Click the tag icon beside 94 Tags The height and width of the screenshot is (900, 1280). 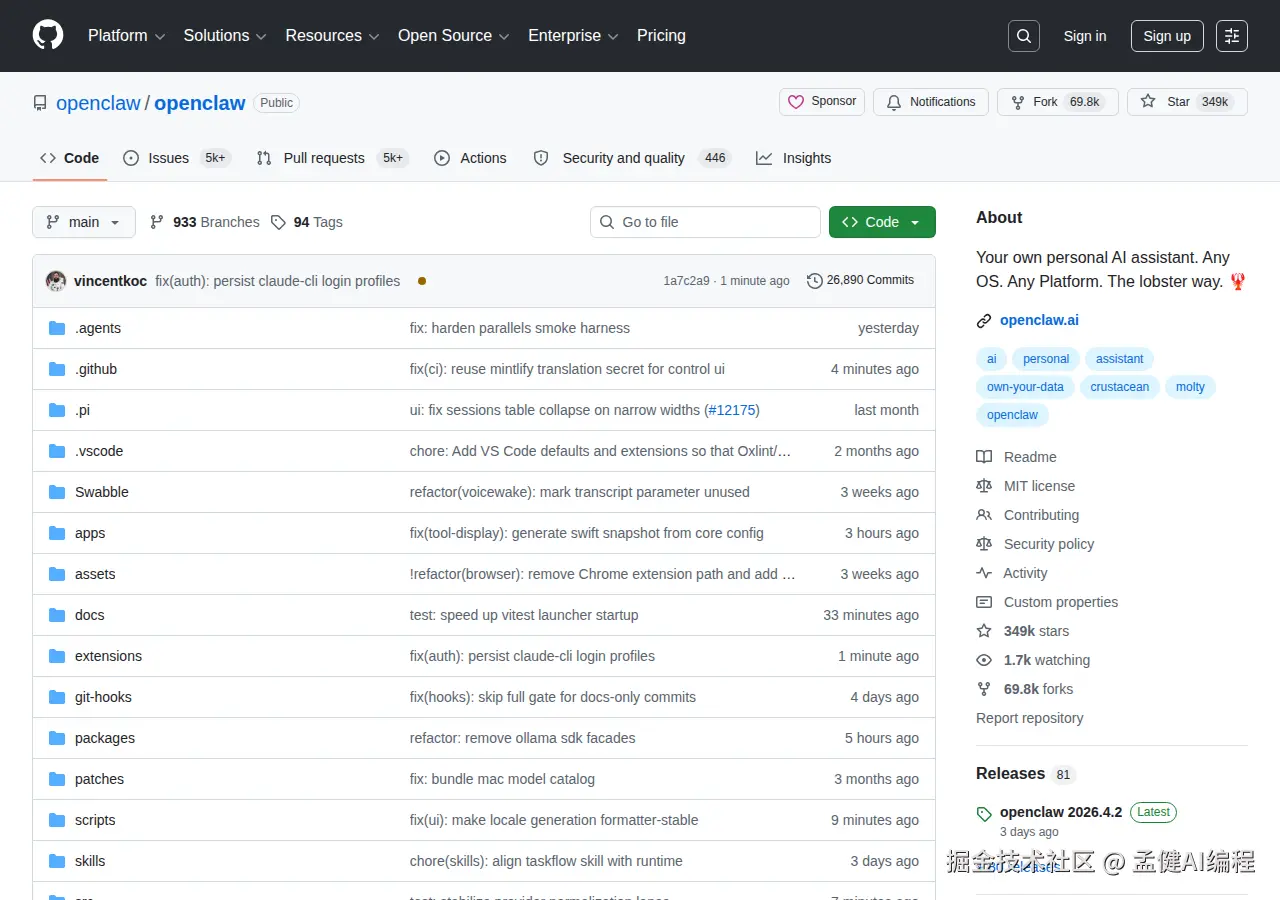click(278, 221)
